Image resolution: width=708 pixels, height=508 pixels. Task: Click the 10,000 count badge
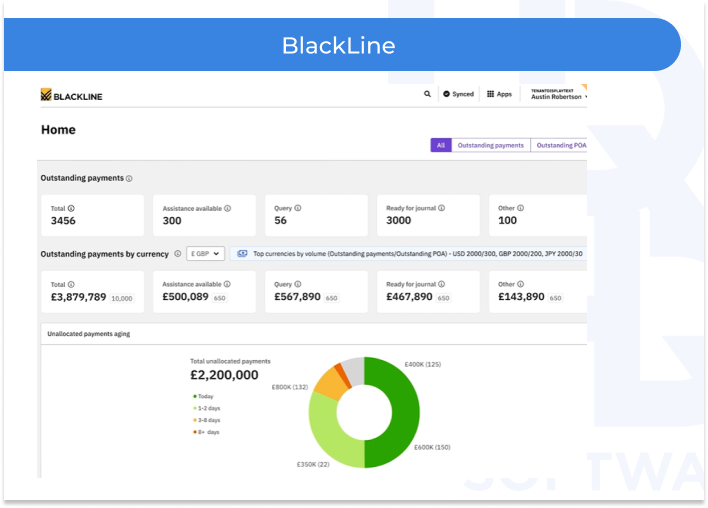122,298
